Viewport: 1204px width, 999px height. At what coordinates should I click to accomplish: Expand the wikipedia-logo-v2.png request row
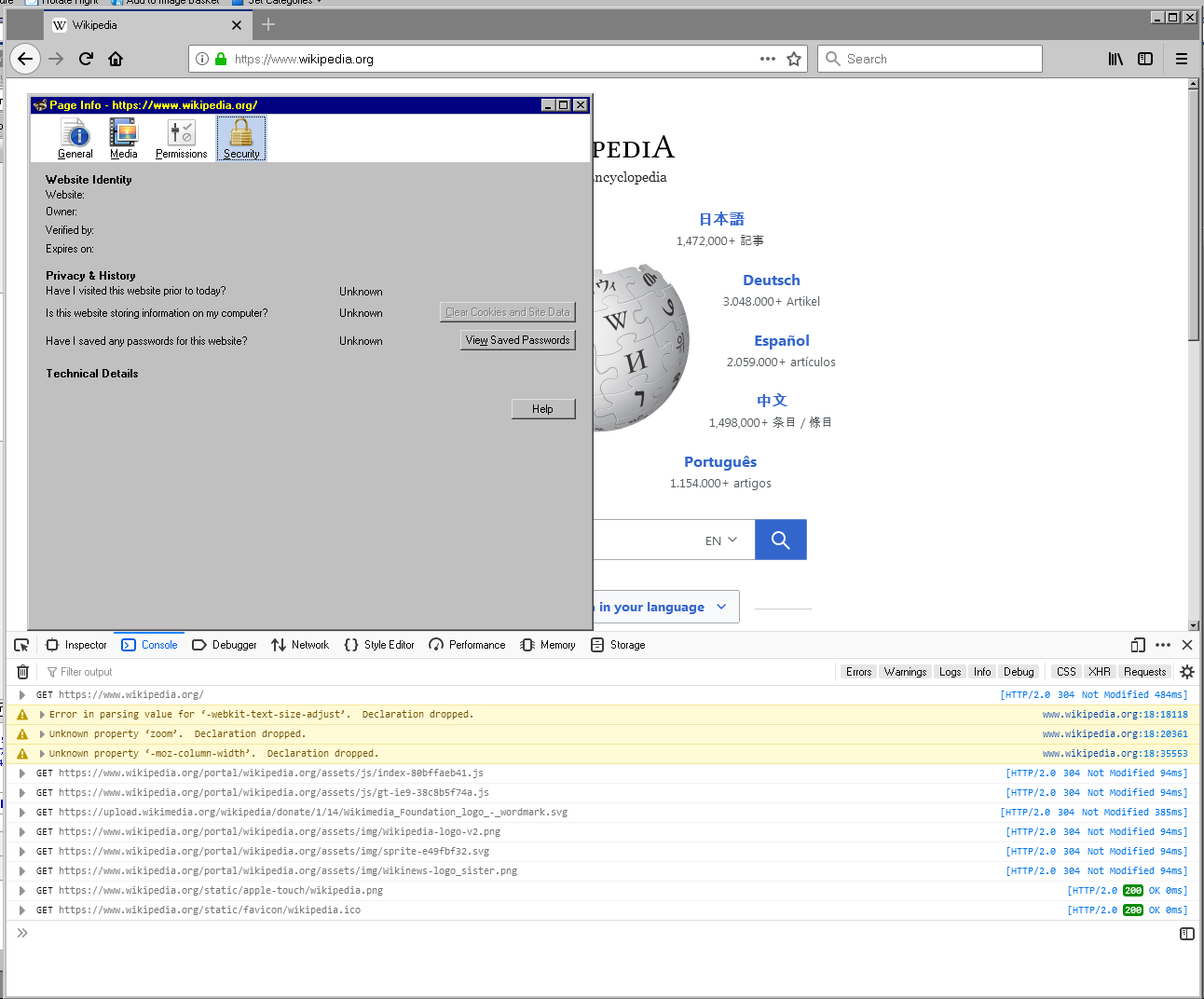(22, 832)
